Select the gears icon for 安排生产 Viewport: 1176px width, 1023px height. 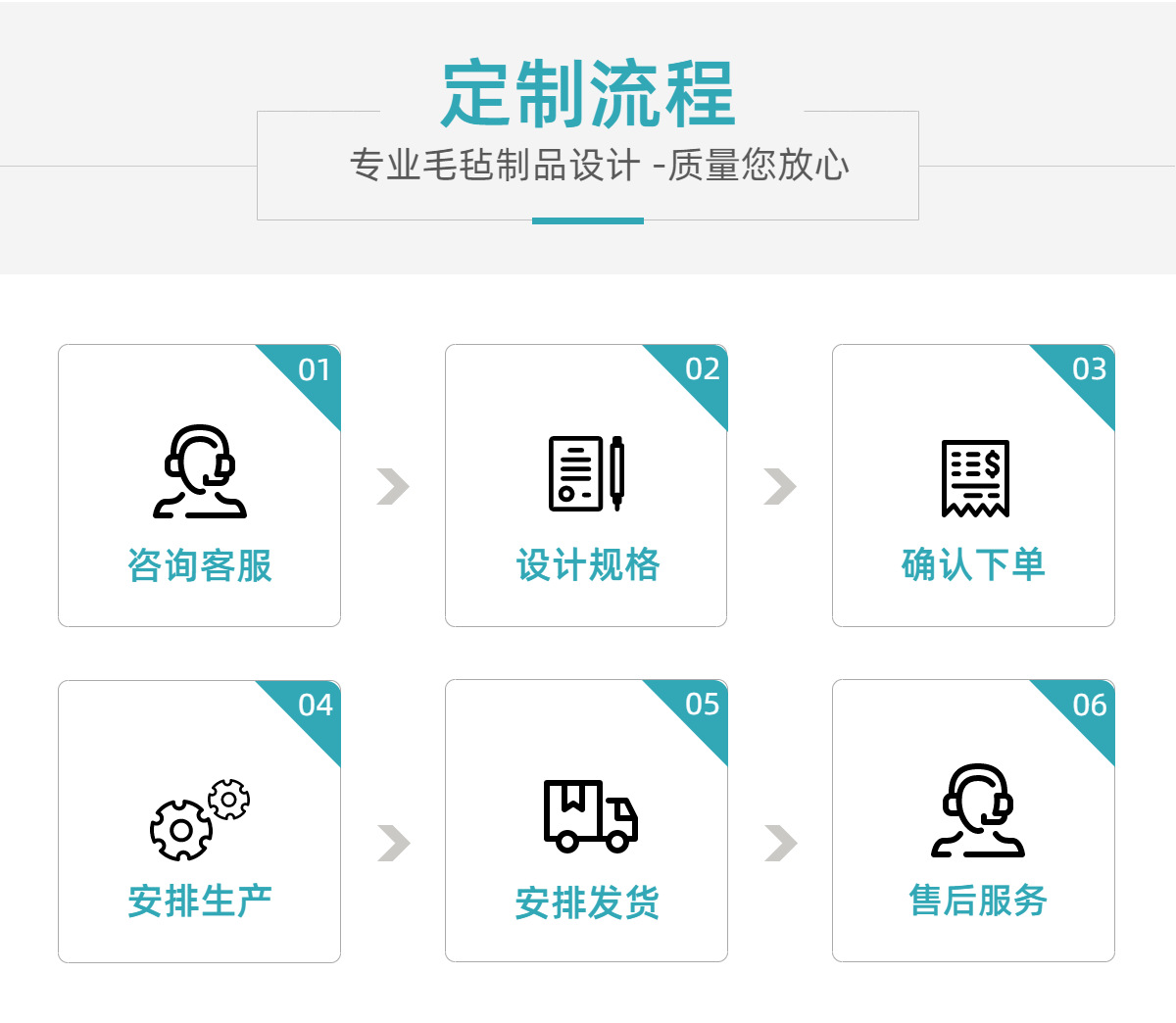click(x=200, y=820)
